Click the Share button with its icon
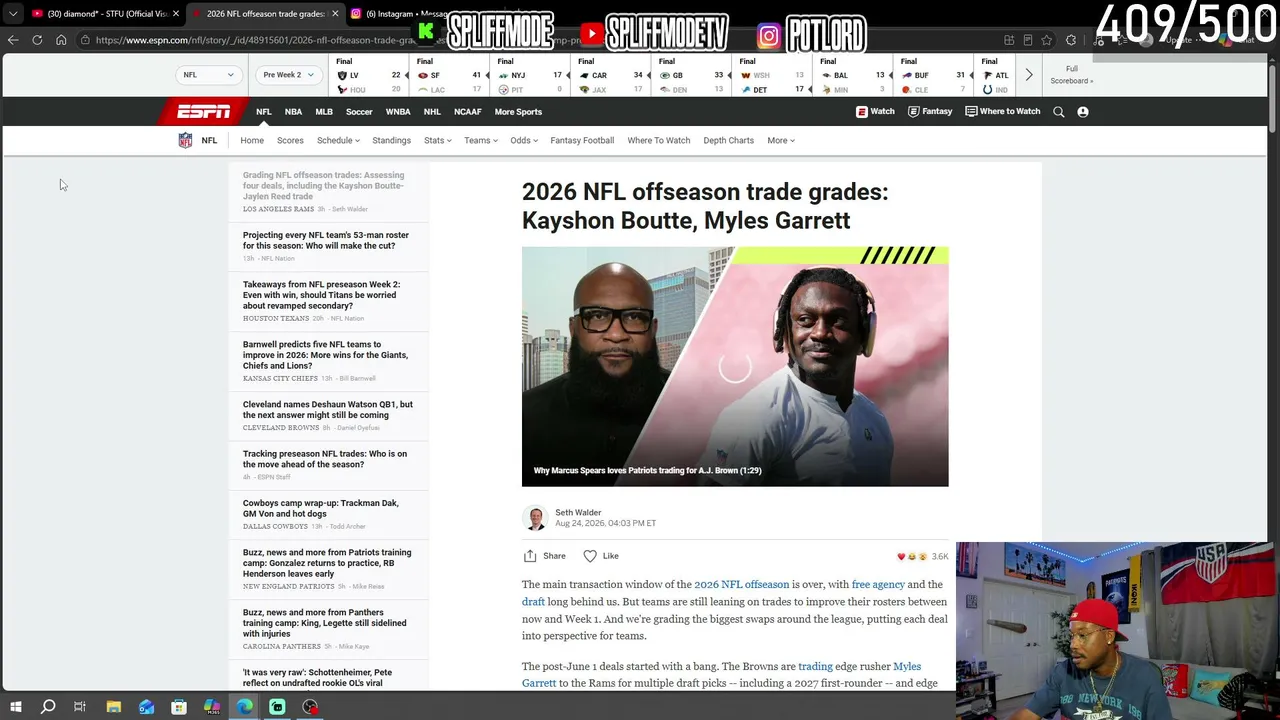 [x=545, y=556]
